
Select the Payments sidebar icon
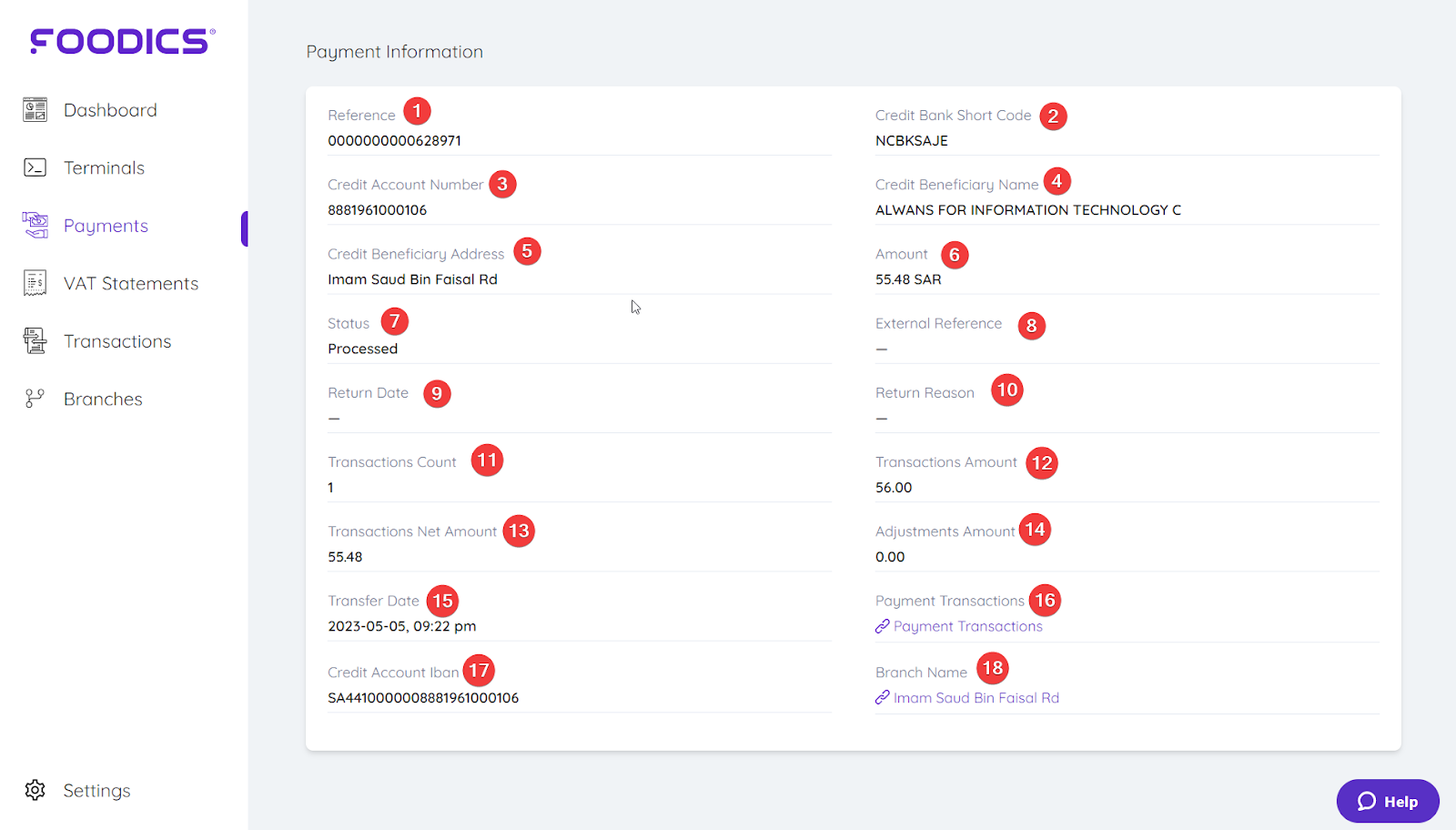35,225
